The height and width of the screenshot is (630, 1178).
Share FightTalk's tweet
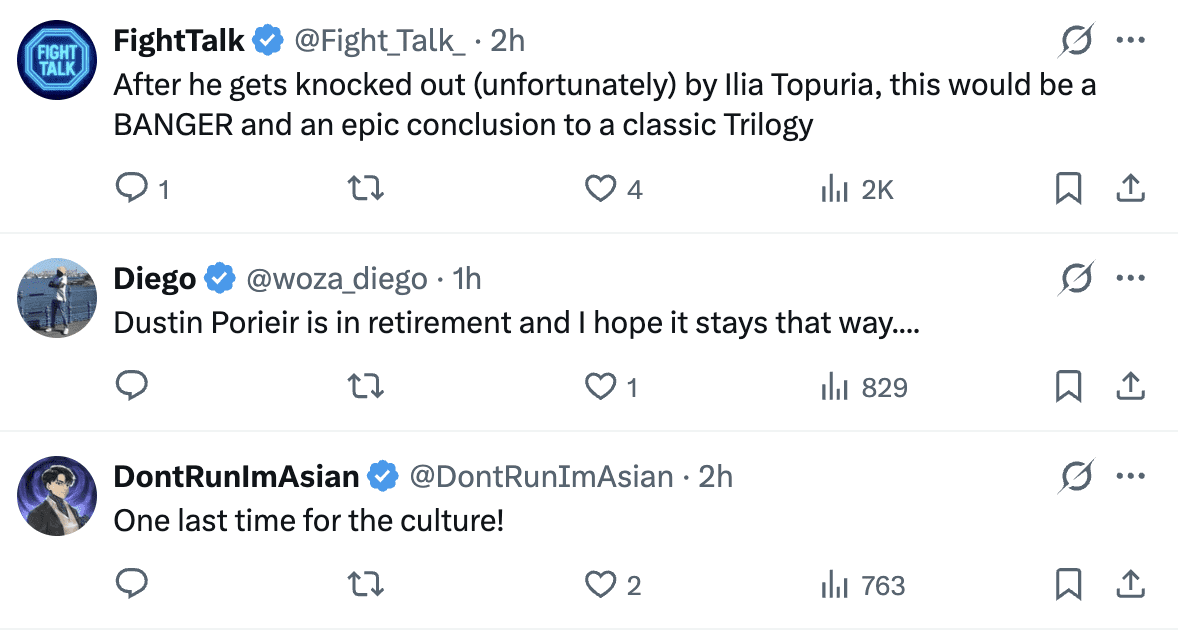coord(1129,188)
